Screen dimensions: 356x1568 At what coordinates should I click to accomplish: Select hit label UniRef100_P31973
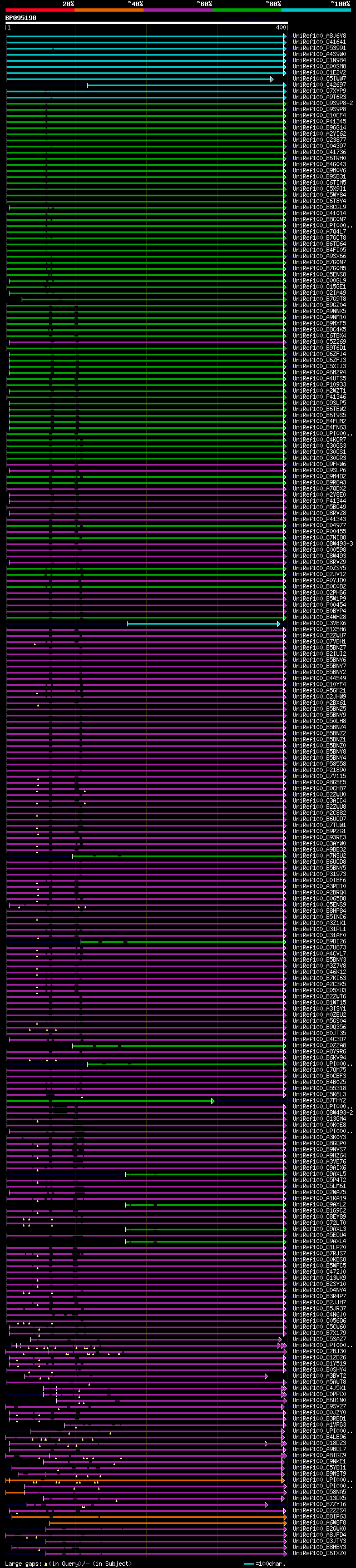319,874
